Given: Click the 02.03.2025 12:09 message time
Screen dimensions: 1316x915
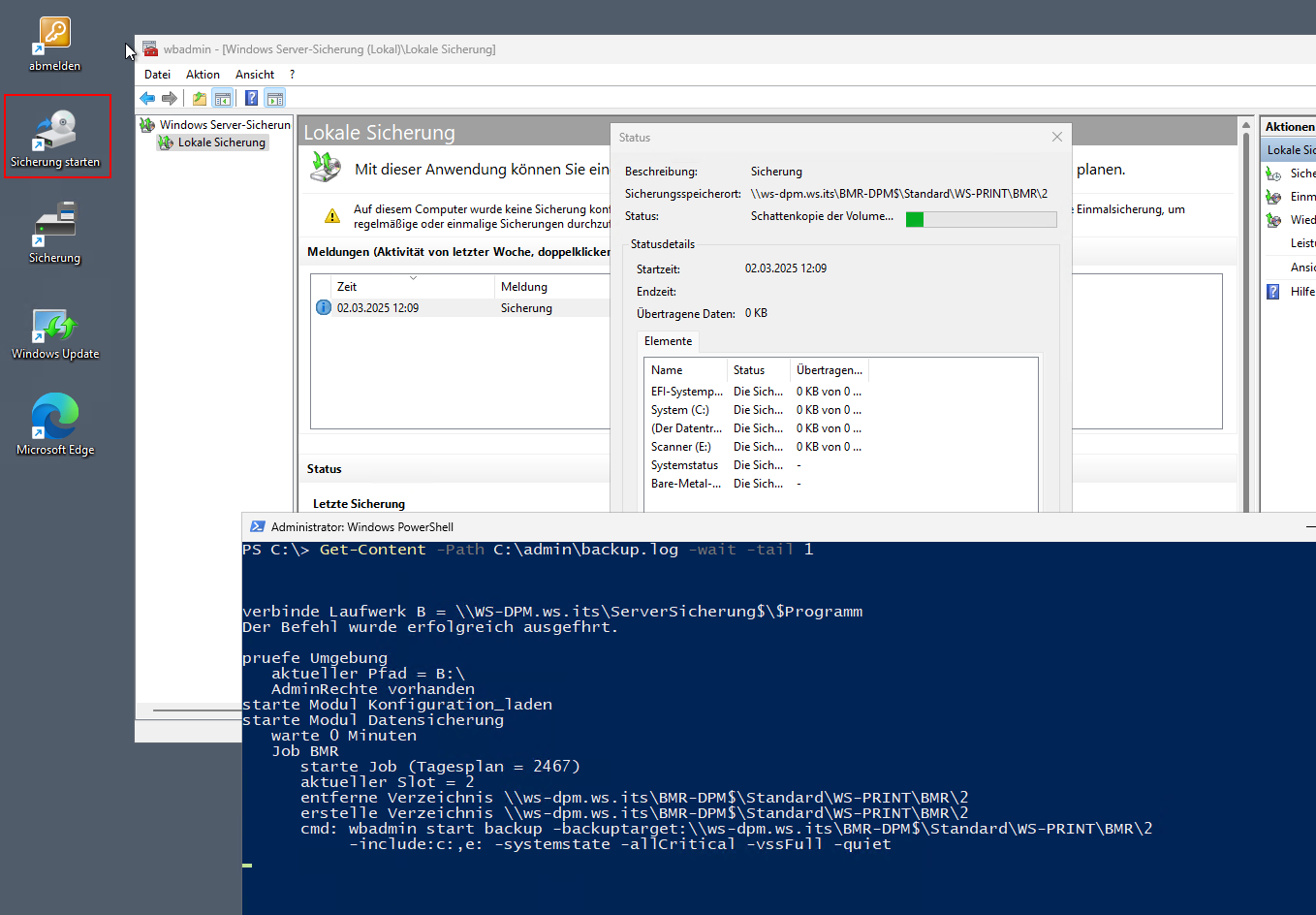Looking at the screenshot, I should click(x=378, y=308).
